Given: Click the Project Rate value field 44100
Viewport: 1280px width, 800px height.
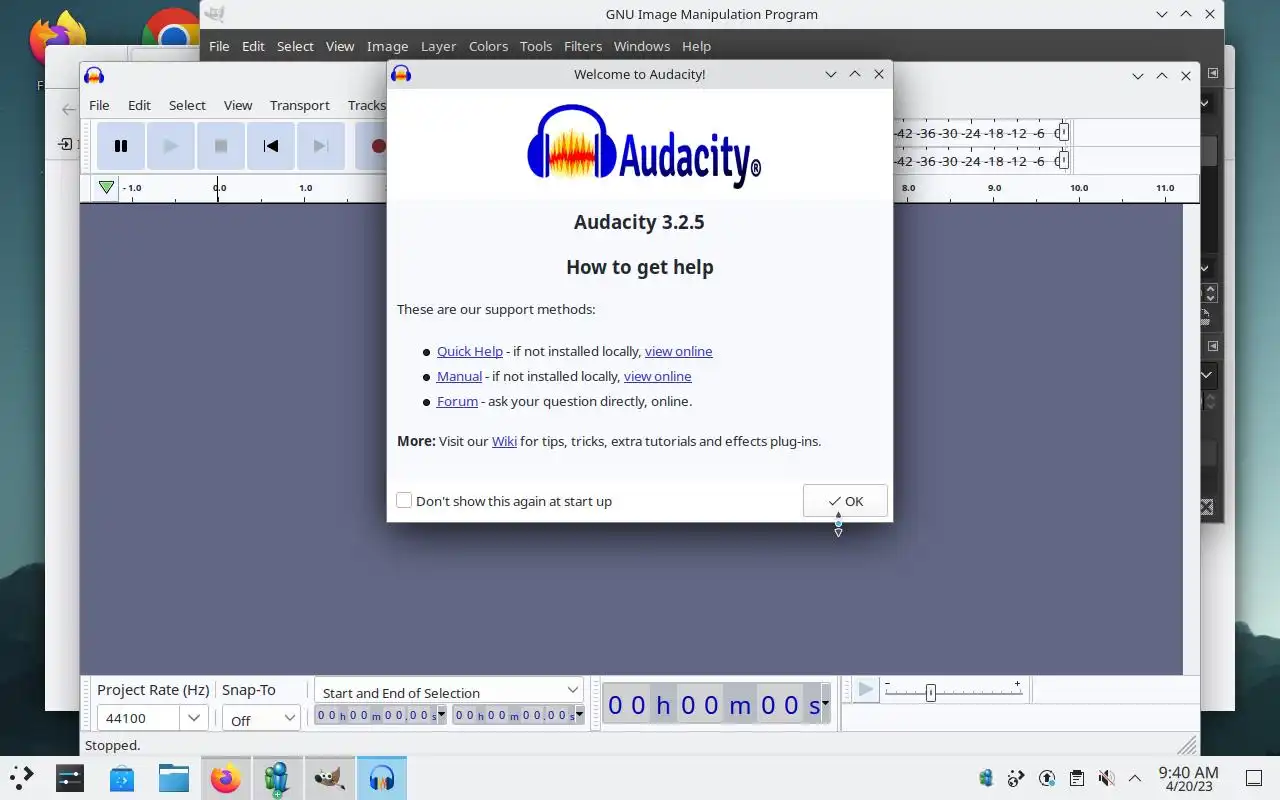Looking at the screenshot, I should click(139, 718).
